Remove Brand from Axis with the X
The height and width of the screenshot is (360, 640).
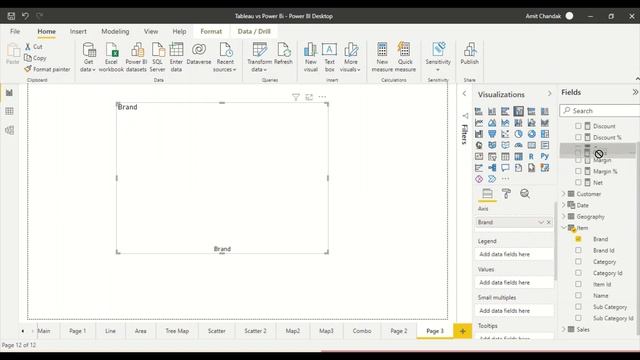click(x=549, y=222)
